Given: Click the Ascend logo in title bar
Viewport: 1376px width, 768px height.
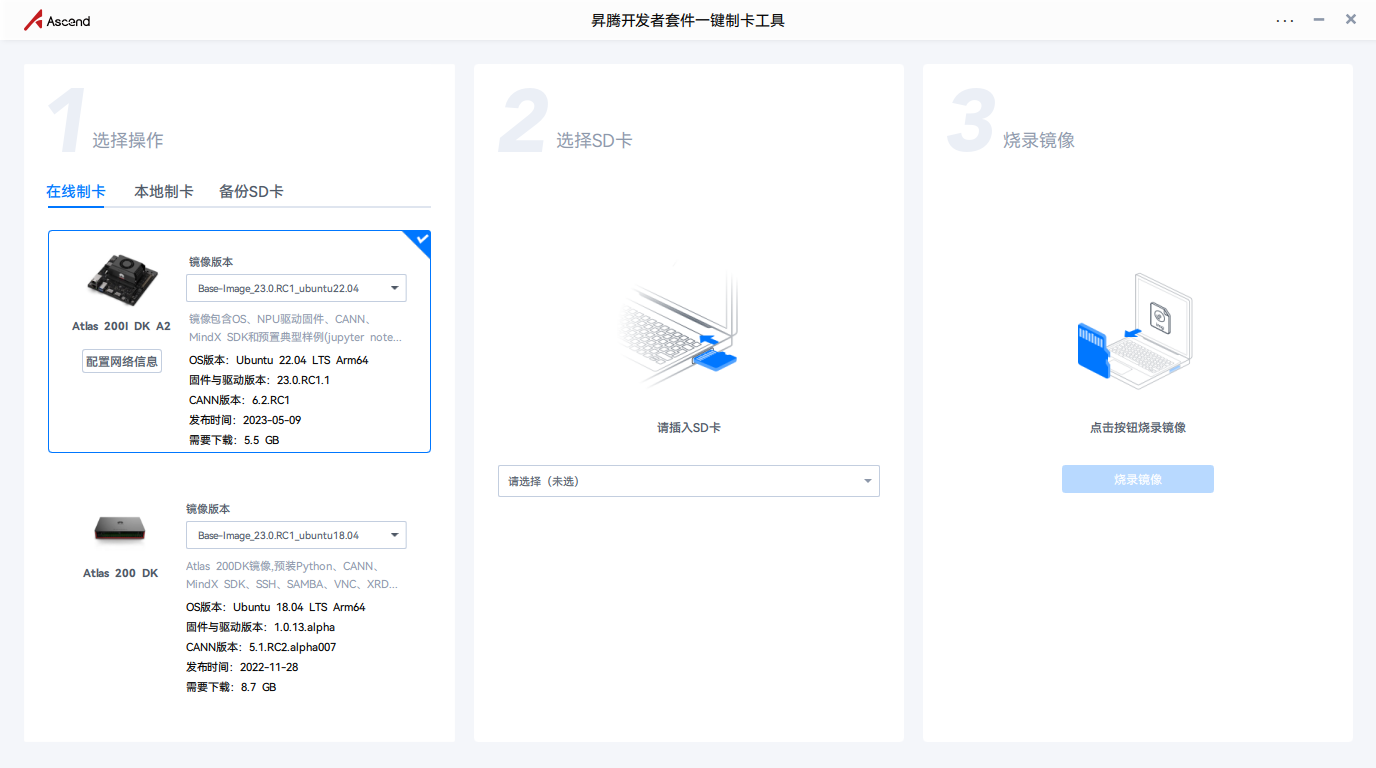Looking at the screenshot, I should pyautogui.click(x=57, y=20).
